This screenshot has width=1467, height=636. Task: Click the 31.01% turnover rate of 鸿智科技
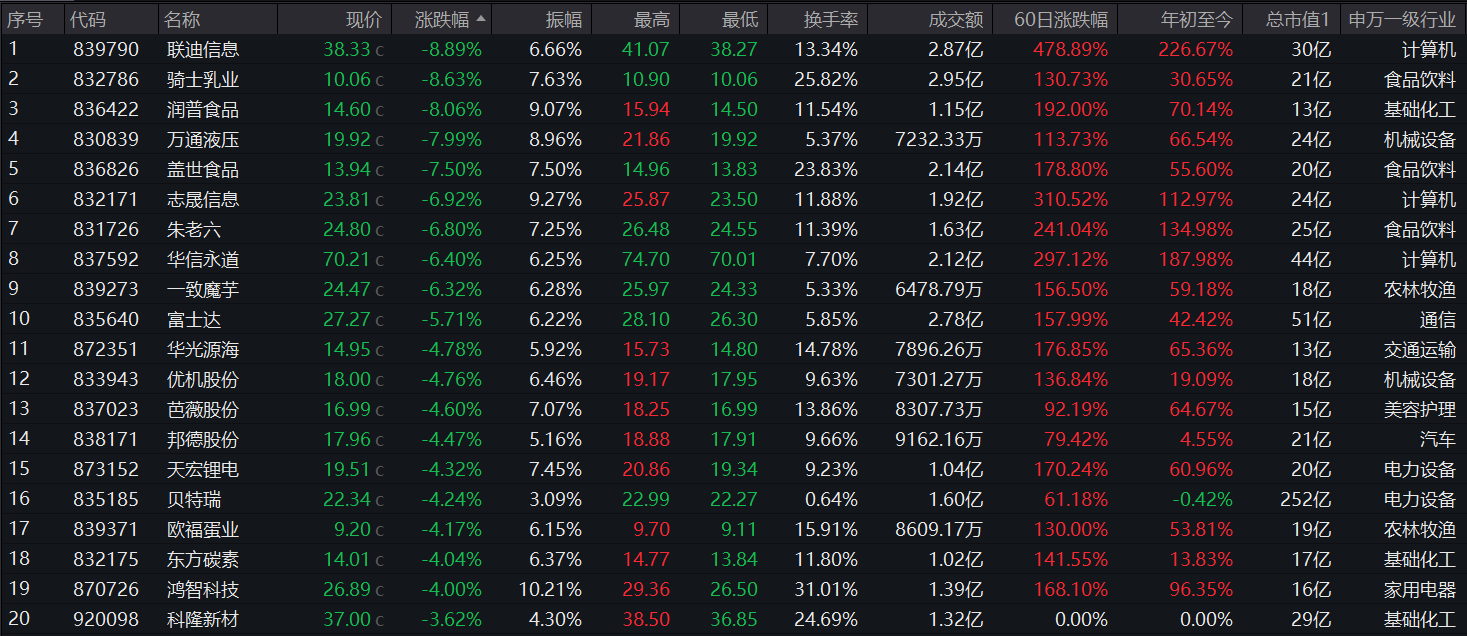click(x=826, y=589)
